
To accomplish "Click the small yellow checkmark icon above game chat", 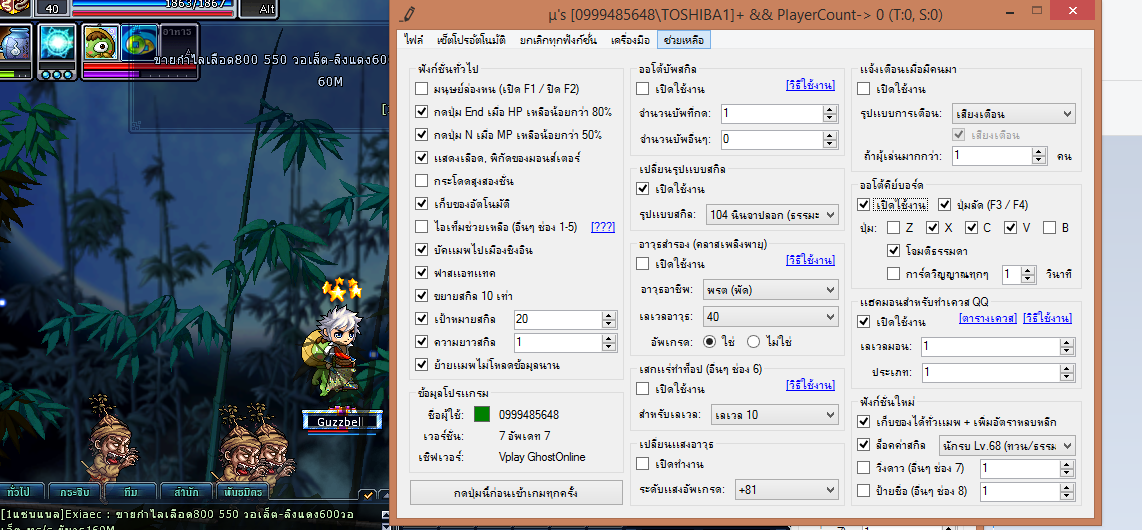I will (369, 495).
